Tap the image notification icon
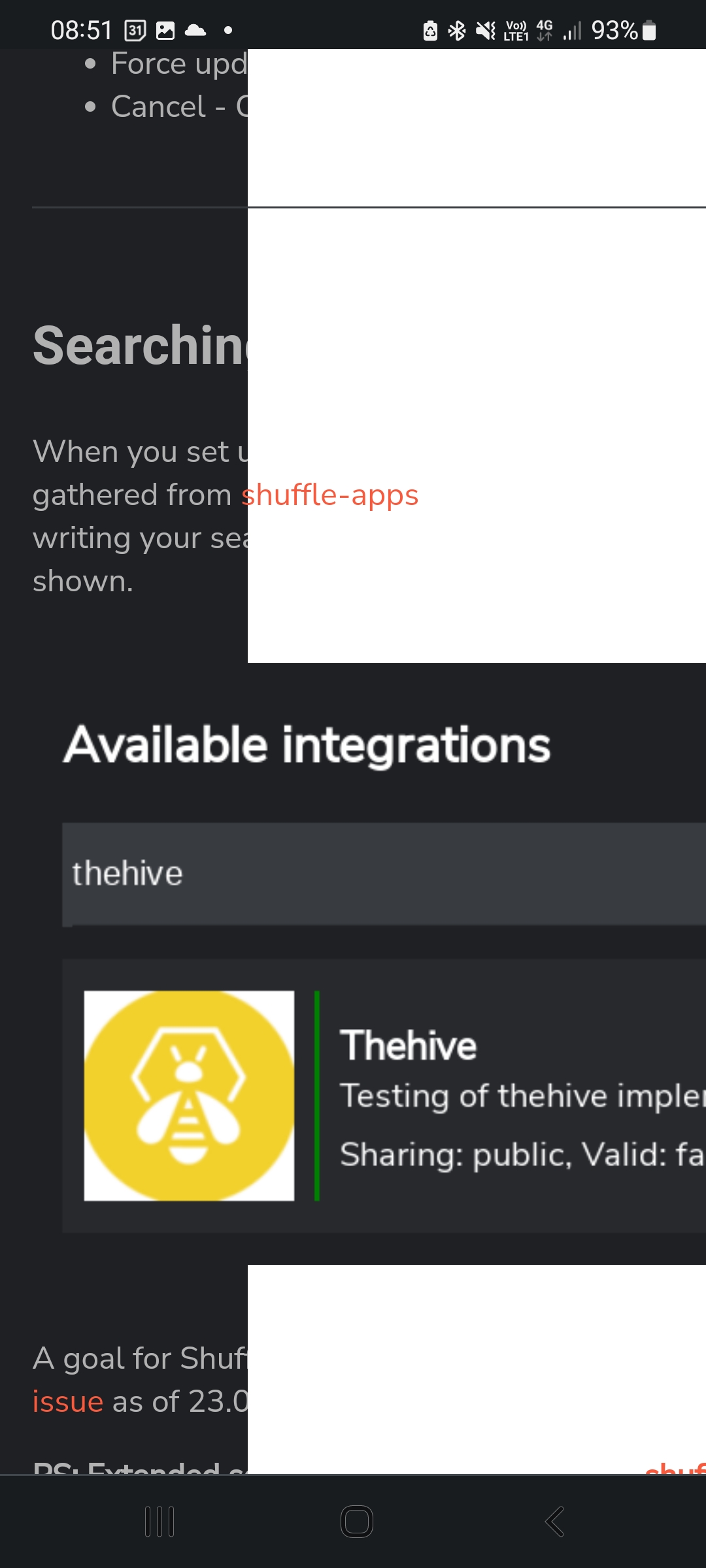This screenshot has width=706, height=1568. tap(165, 29)
